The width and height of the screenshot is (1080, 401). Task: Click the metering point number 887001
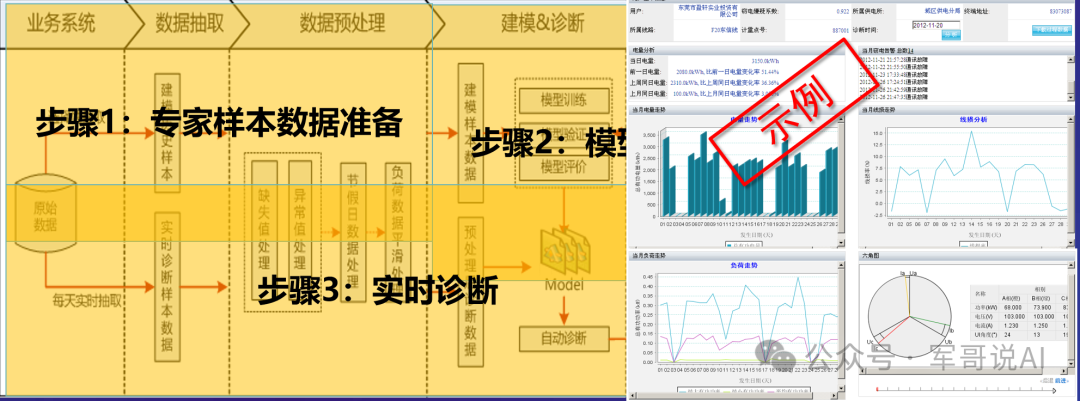[x=840, y=30]
